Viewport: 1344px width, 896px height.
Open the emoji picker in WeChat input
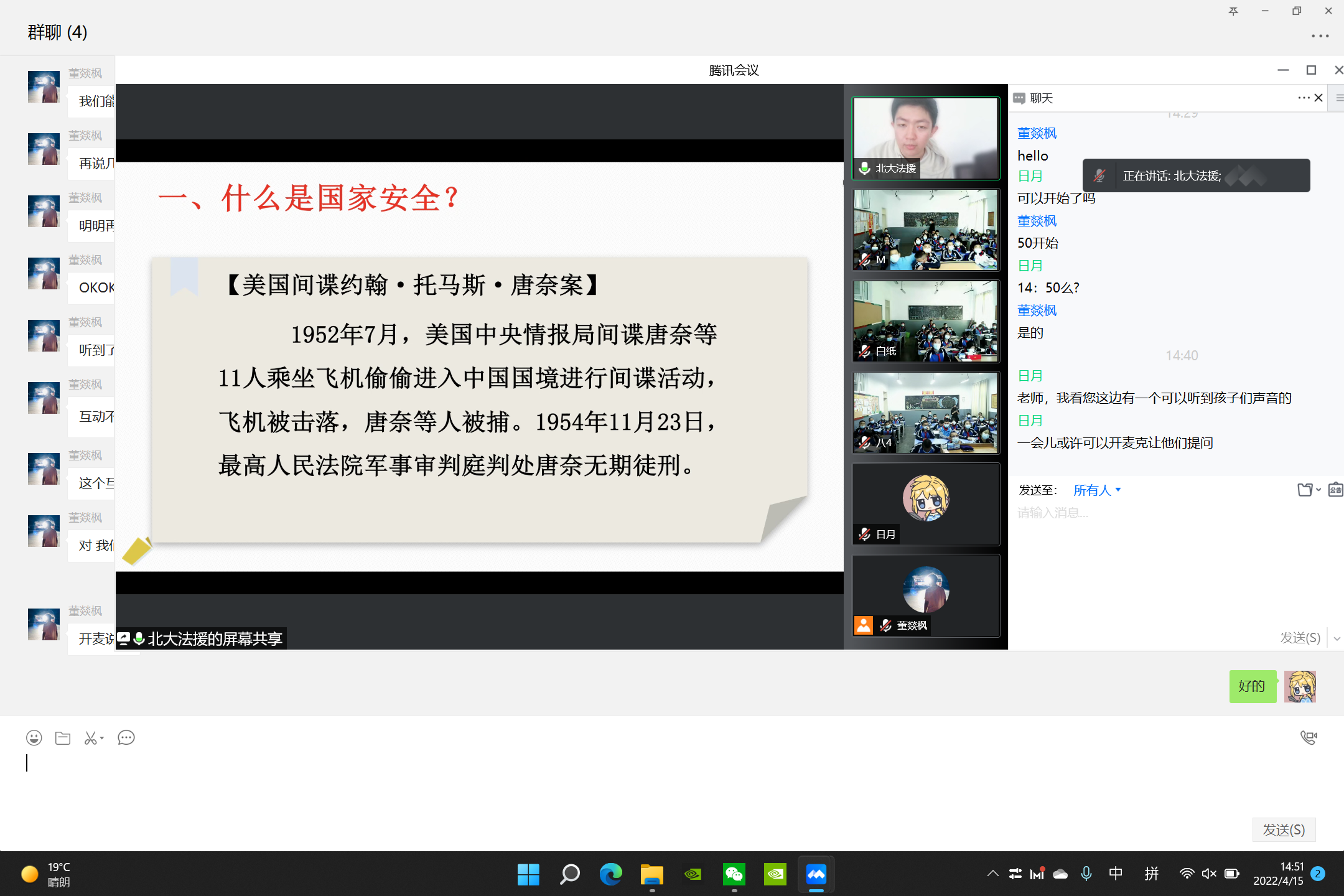(34, 738)
